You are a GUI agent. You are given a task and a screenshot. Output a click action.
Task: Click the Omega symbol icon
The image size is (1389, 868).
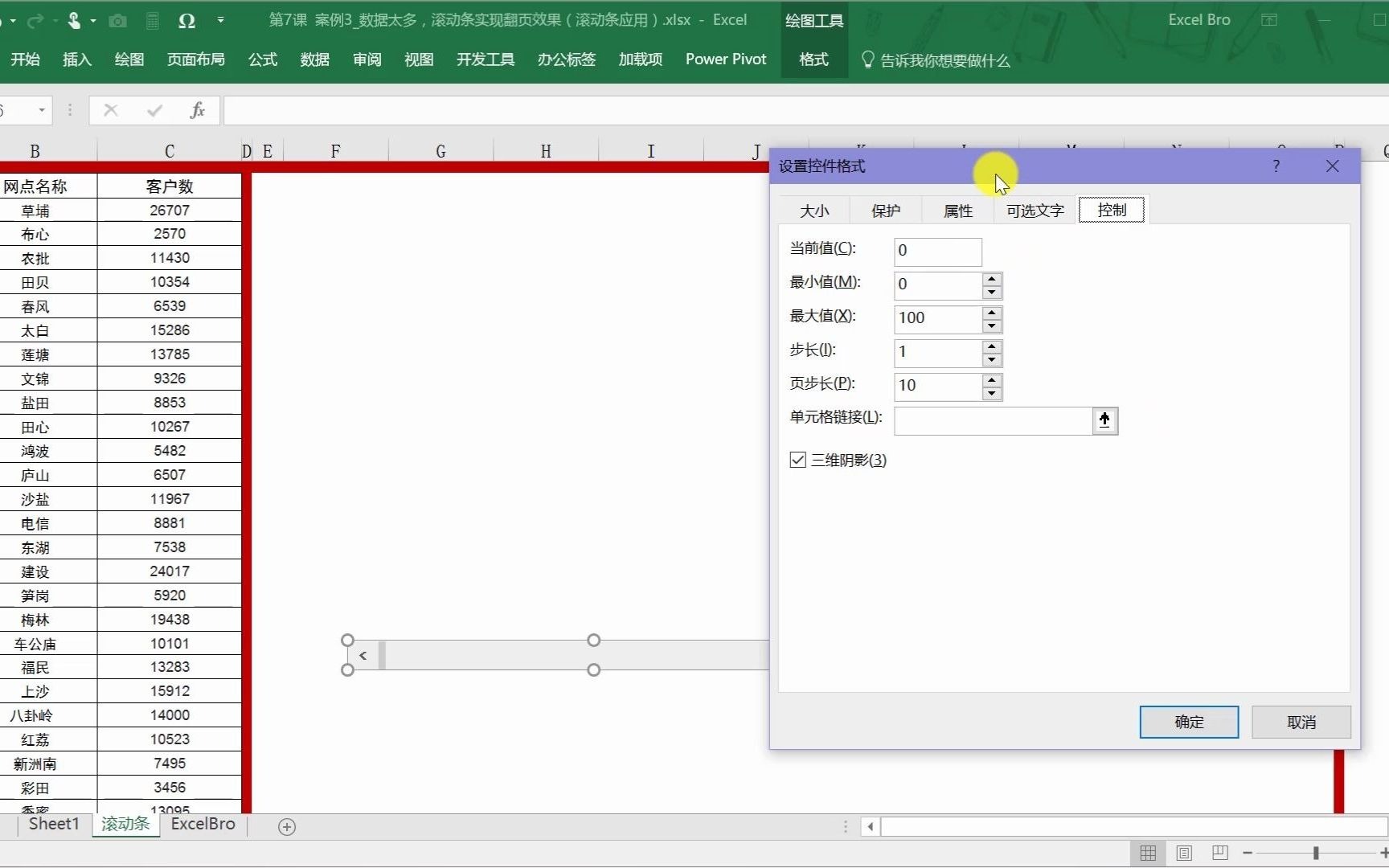click(187, 21)
